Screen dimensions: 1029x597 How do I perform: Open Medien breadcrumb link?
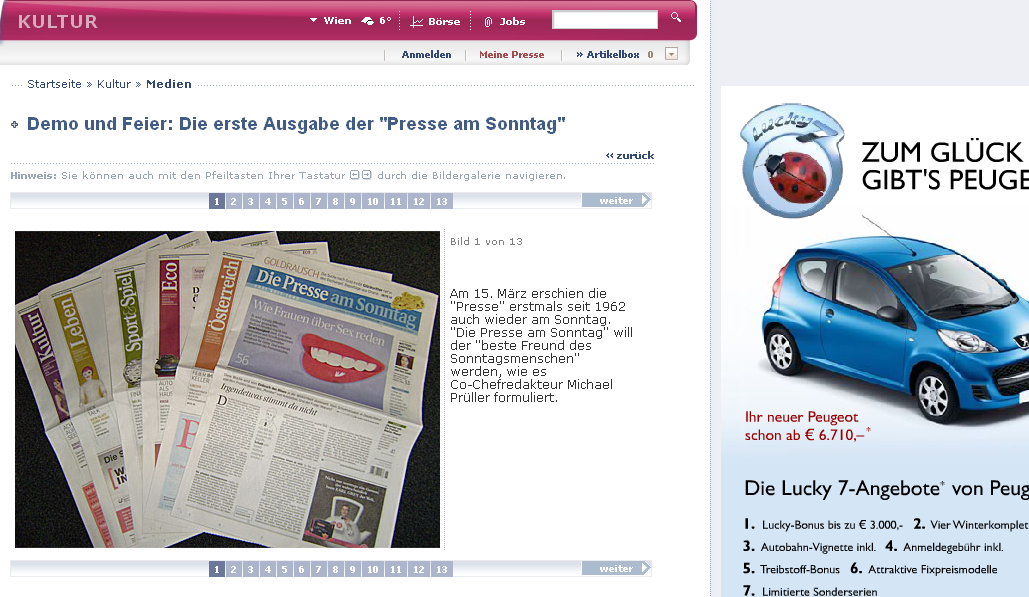[x=169, y=84]
